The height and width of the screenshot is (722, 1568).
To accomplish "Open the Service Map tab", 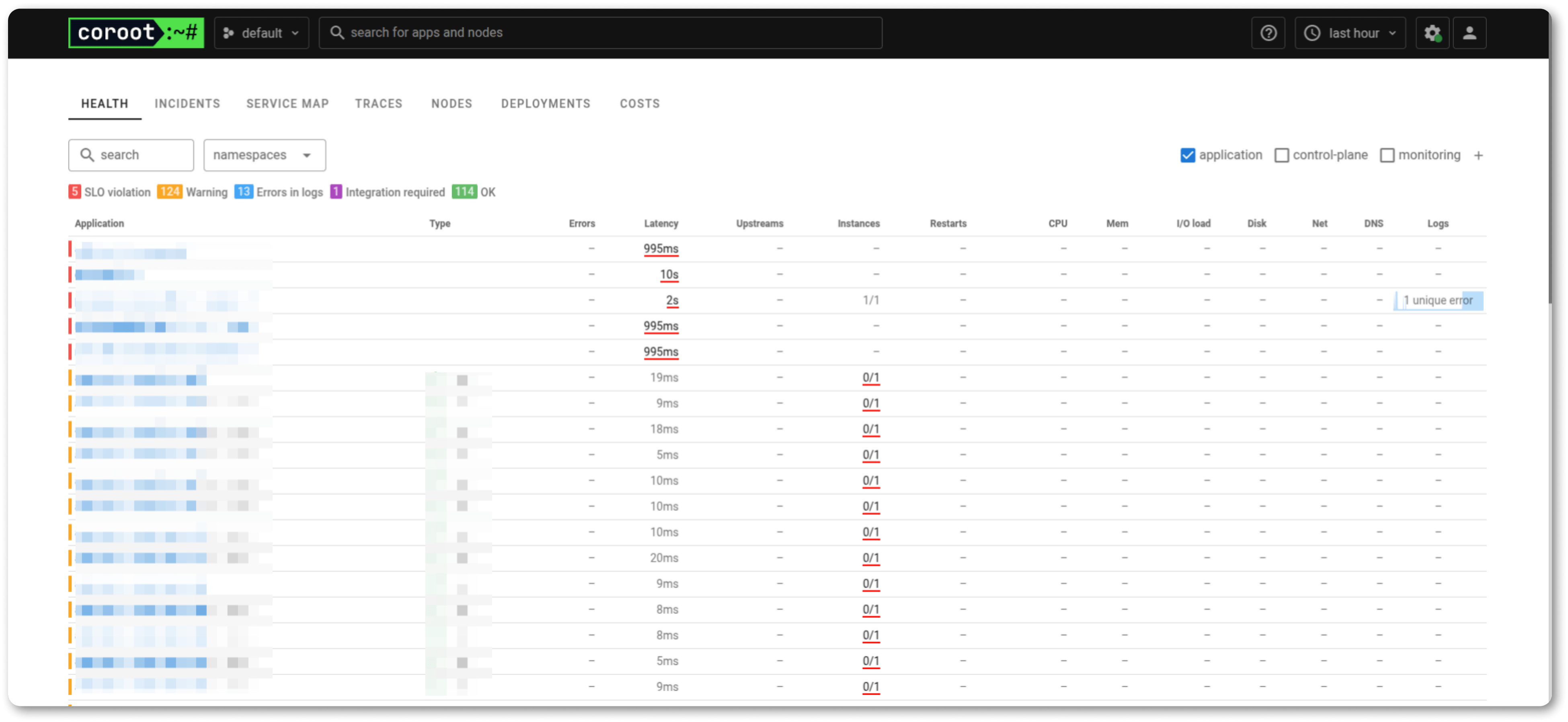I will [287, 103].
